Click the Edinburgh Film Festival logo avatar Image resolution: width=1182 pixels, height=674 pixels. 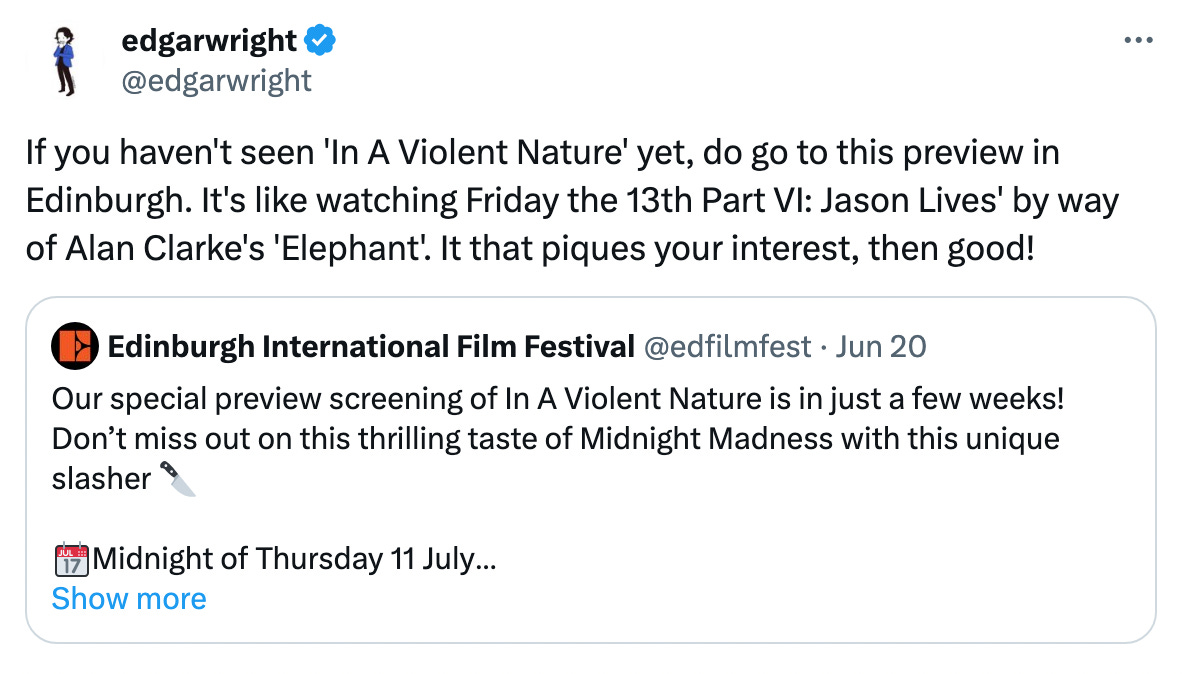pyautogui.click(x=75, y=346)
